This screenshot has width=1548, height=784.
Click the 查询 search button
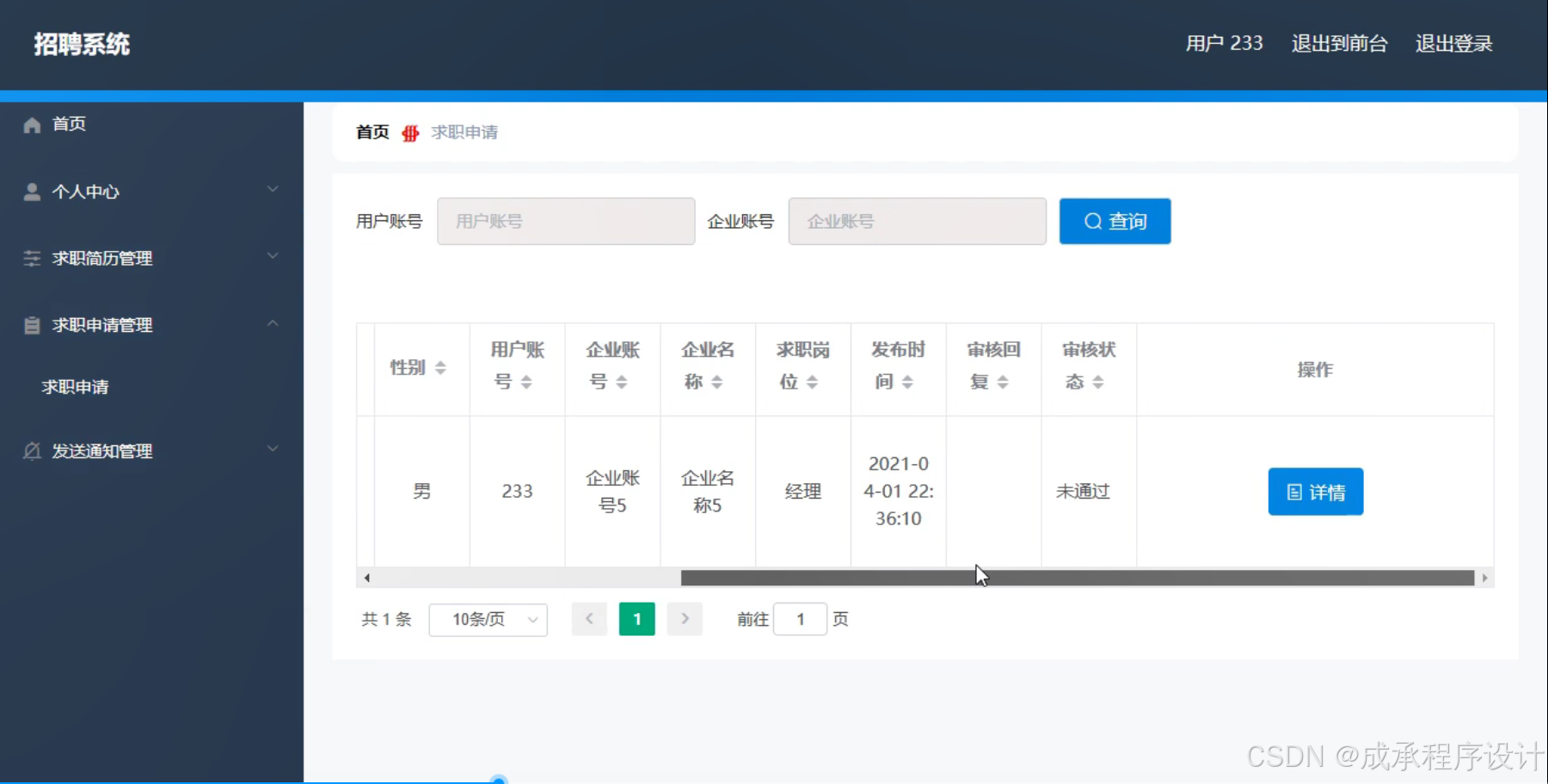1115,221
